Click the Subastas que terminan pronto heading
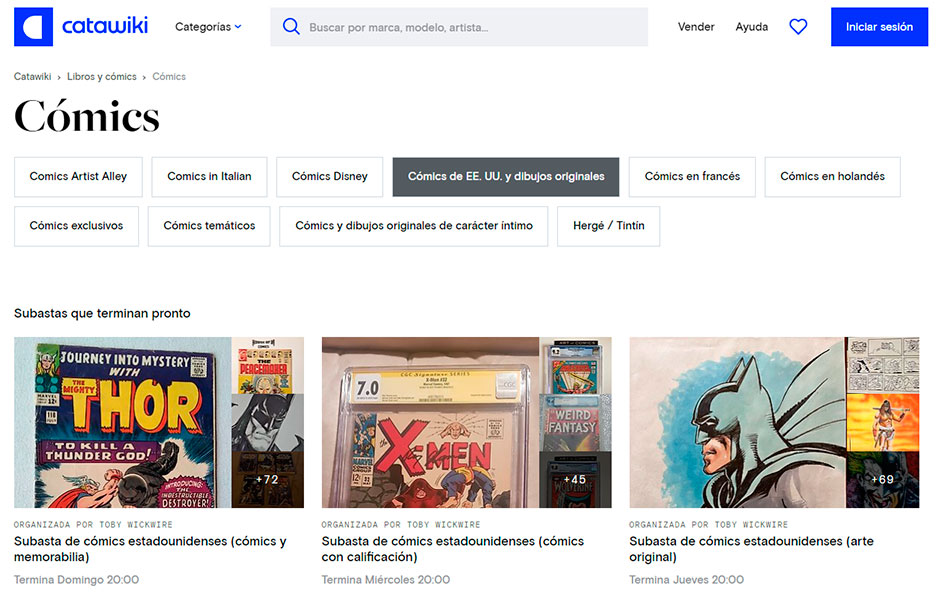The width and height of the screenshot is (950, 600). [102, 313]
